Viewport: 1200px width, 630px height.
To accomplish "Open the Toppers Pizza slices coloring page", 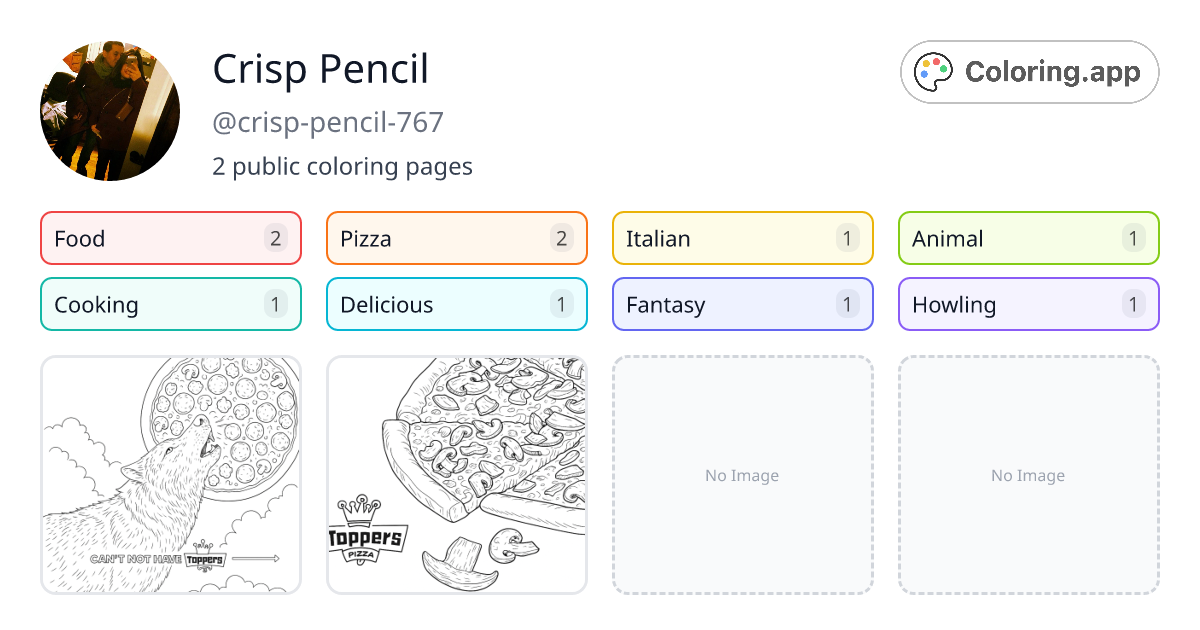I will pyautogui.click(x=456, y=475).
